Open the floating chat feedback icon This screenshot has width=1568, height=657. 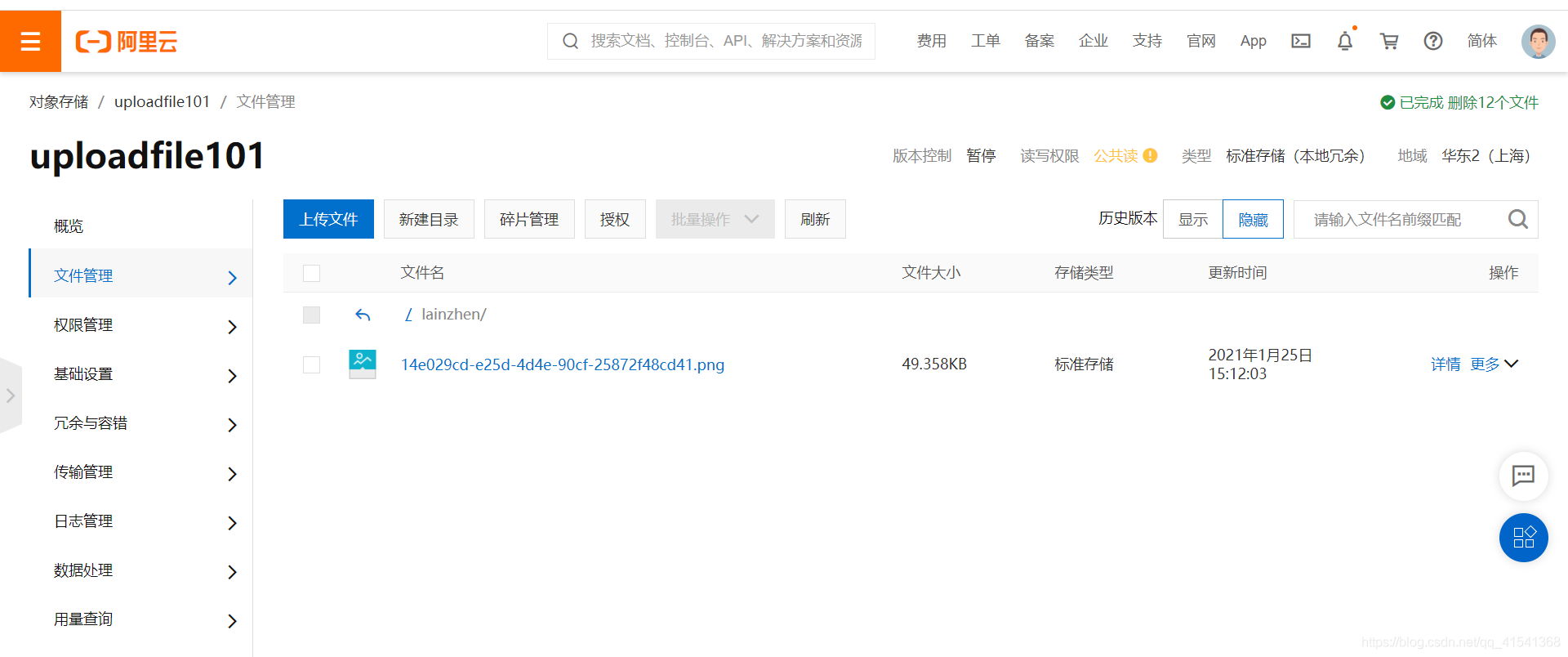[1523, 476]
